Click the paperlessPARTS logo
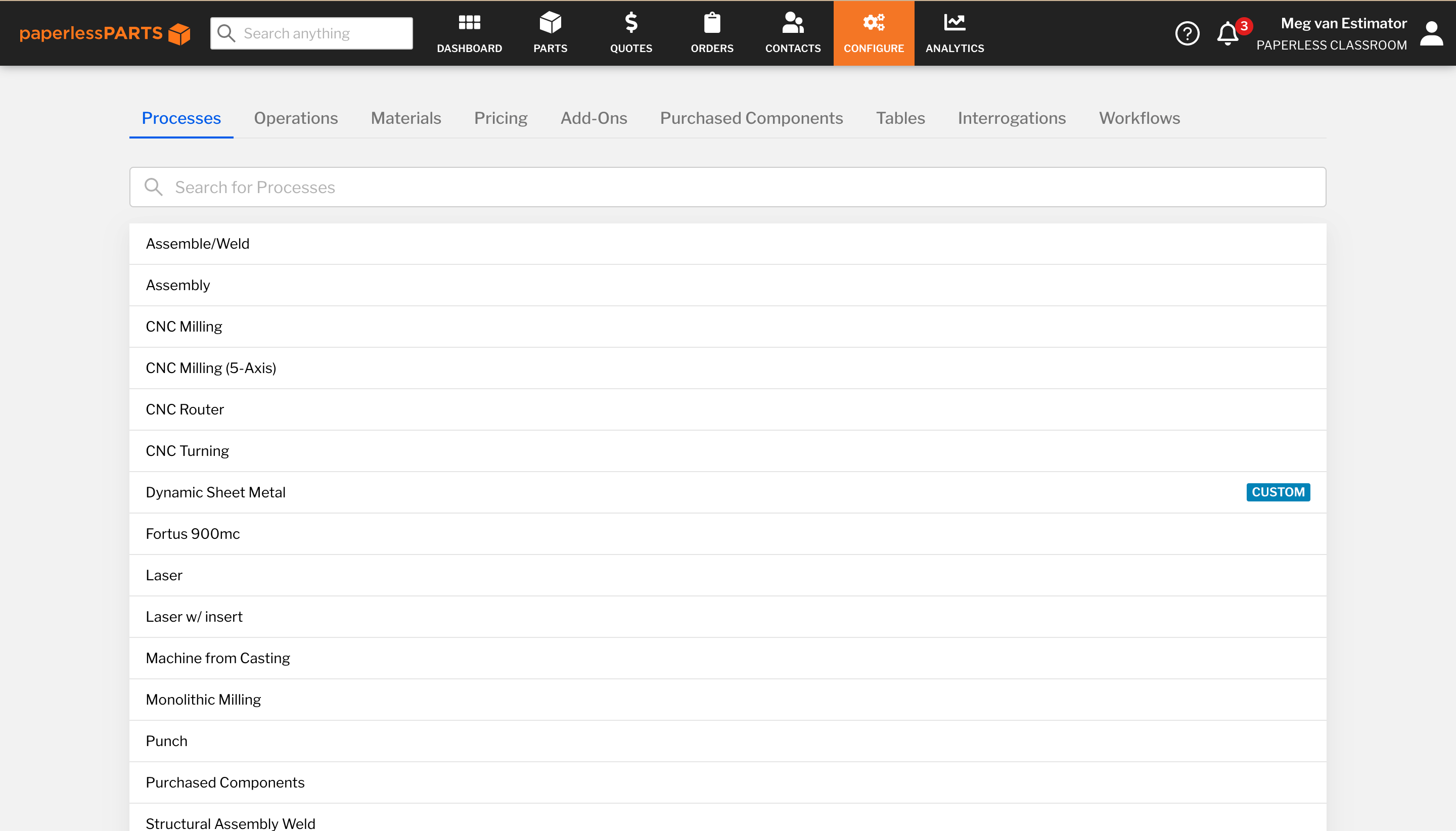1456x831 pixels. (x=105, y=33)
